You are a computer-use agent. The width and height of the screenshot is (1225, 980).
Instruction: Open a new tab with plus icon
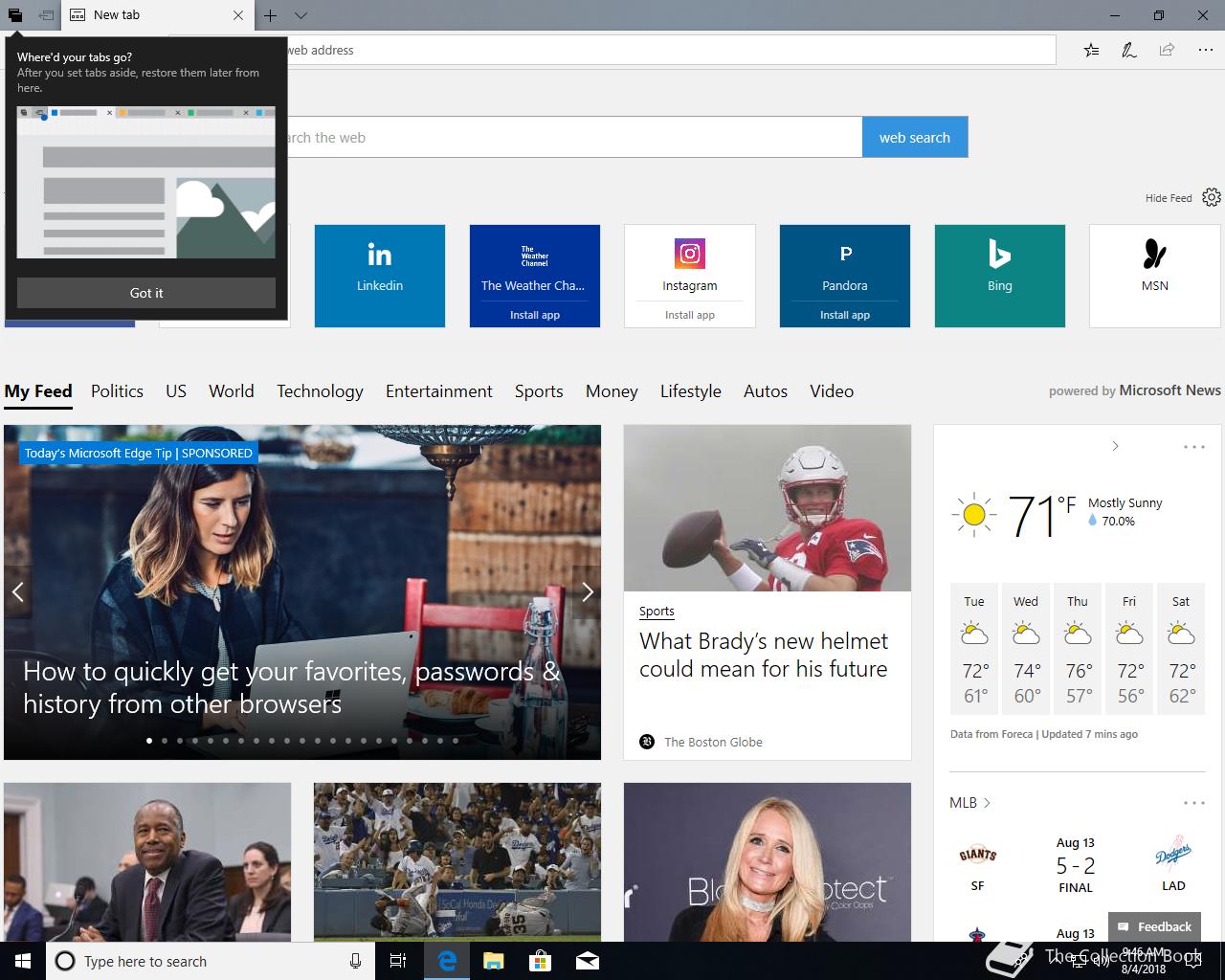[271, 15]
